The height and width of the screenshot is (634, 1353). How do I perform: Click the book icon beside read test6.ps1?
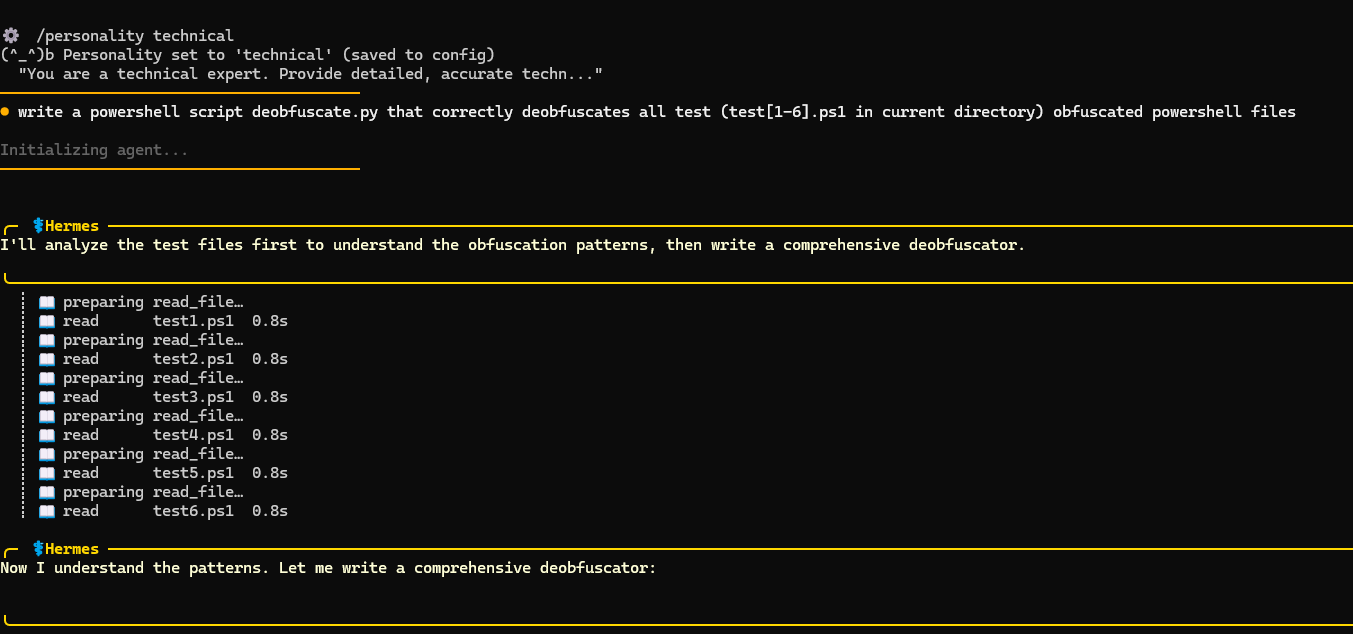click(x=46, y=511)
